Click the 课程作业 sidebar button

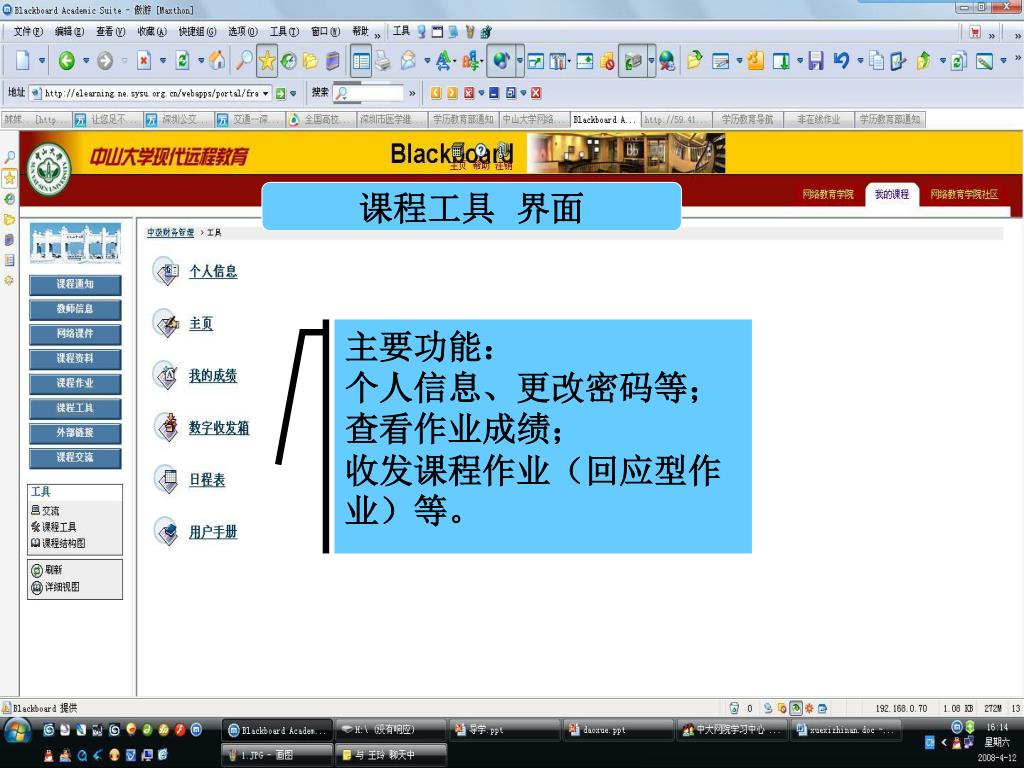click(75, 383)
